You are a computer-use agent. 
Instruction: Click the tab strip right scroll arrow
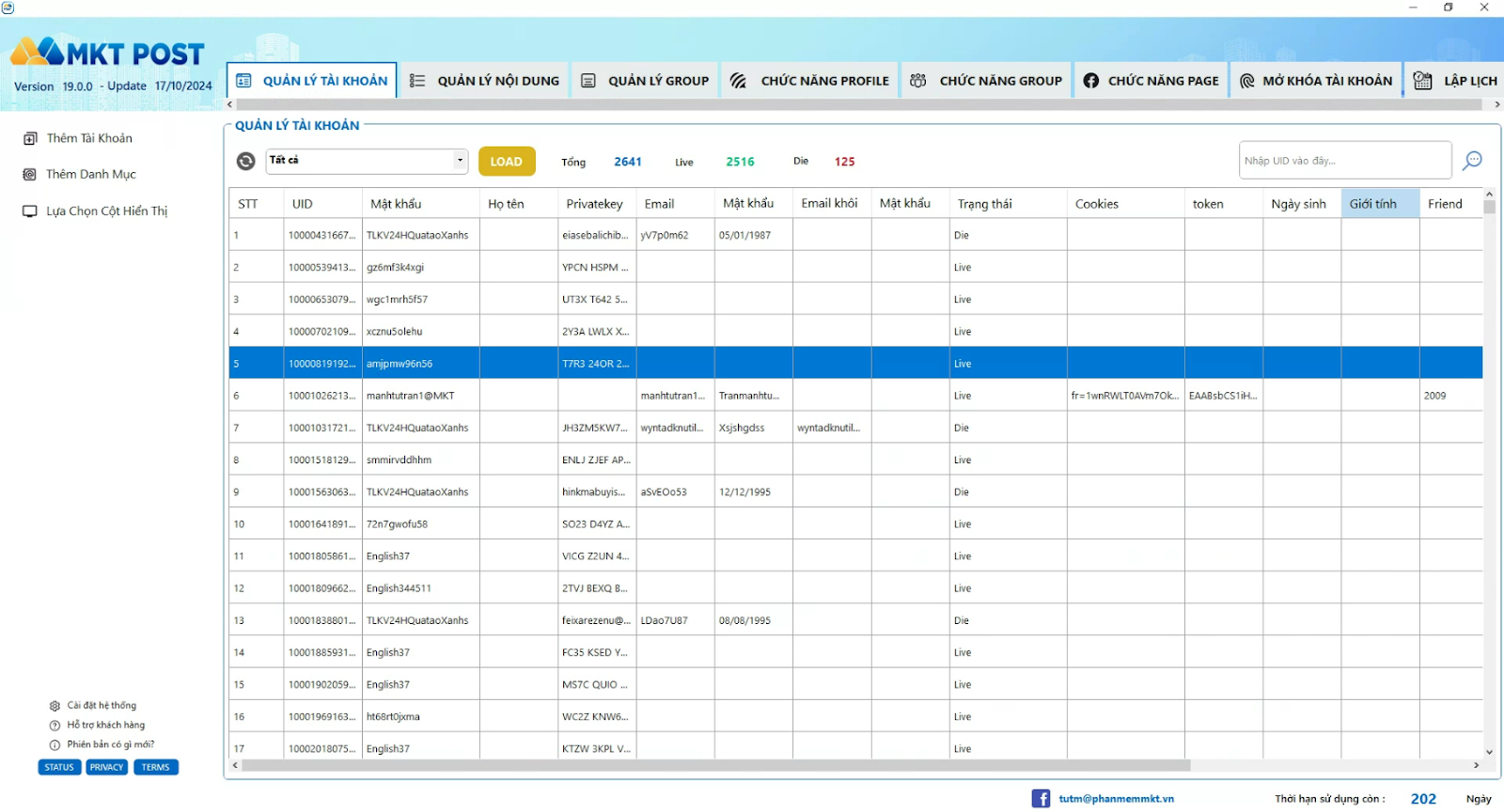point(1497,104)
